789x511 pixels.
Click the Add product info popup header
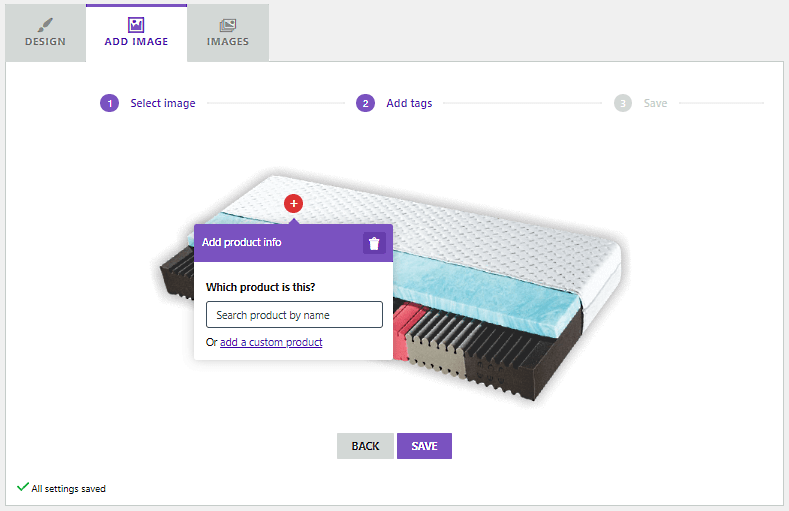point(270,242)
